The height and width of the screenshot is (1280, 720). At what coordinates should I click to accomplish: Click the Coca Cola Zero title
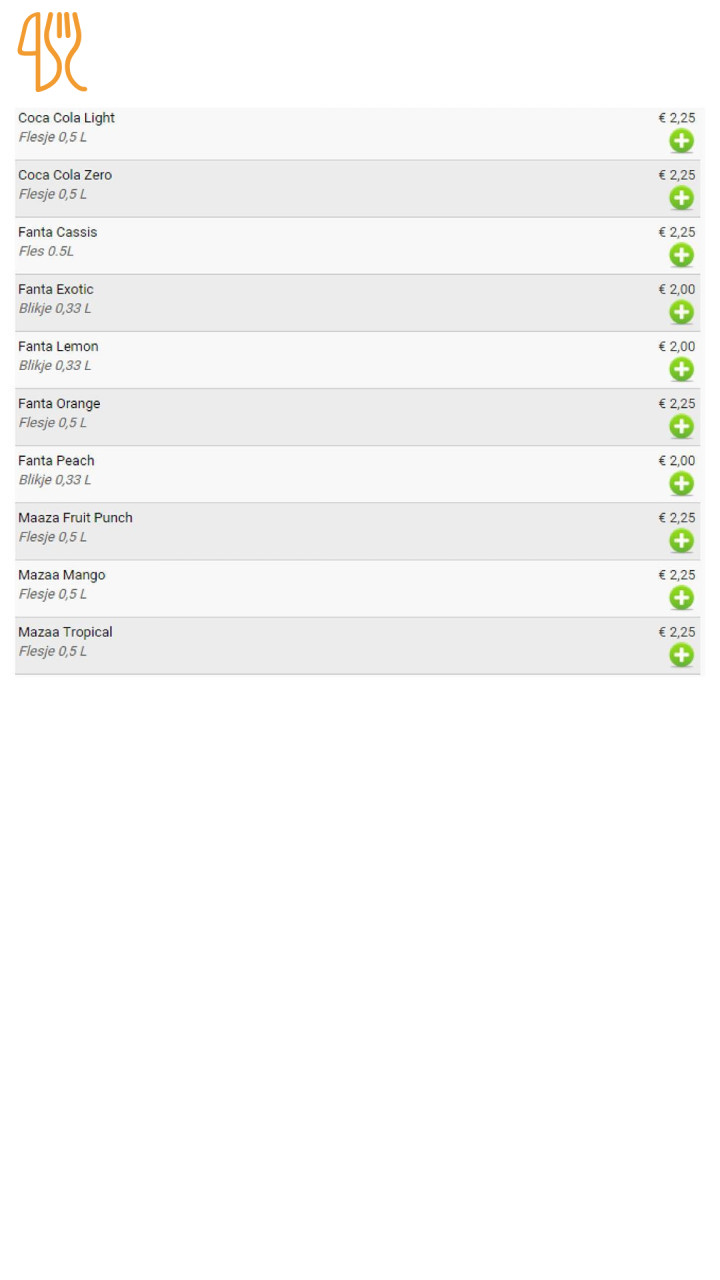[x=65, y=175]
